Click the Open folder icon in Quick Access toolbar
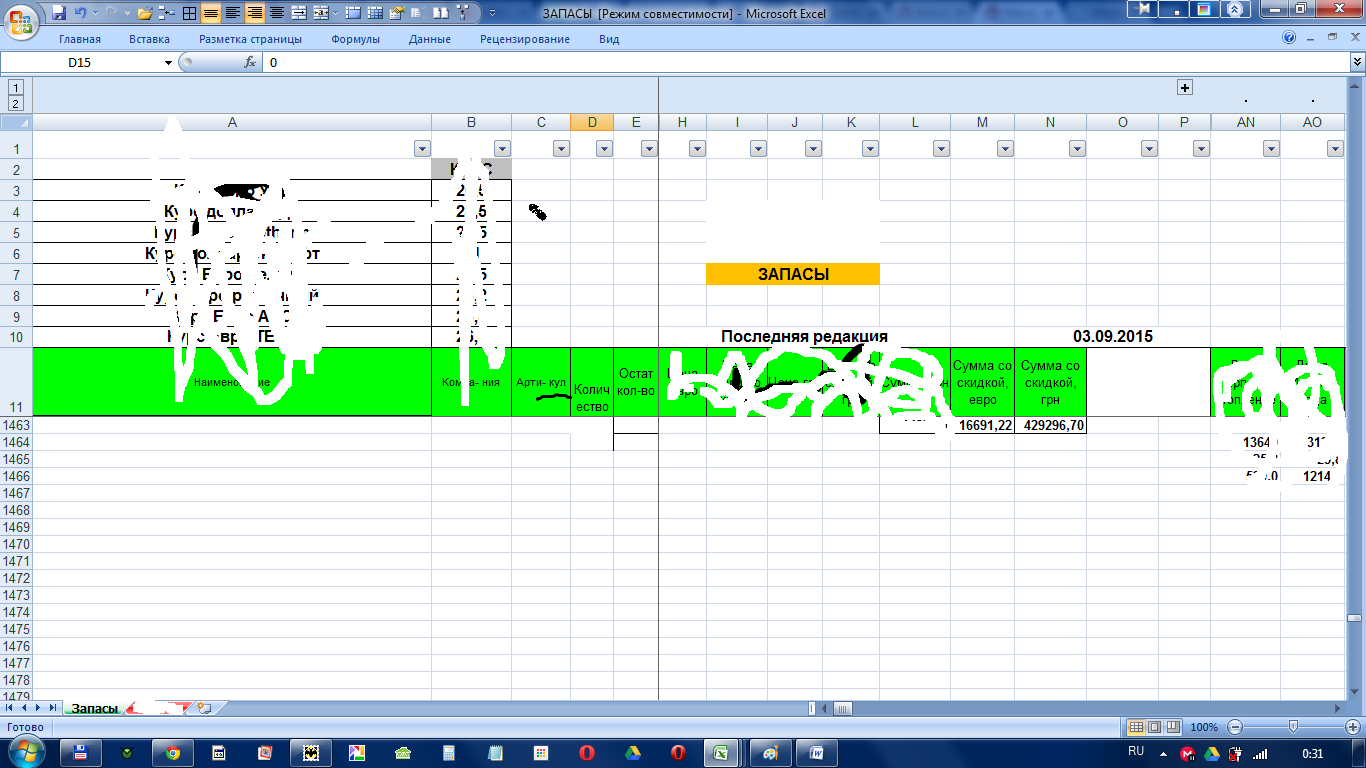Screen dimensions: 1366x768 click(145, 13)
